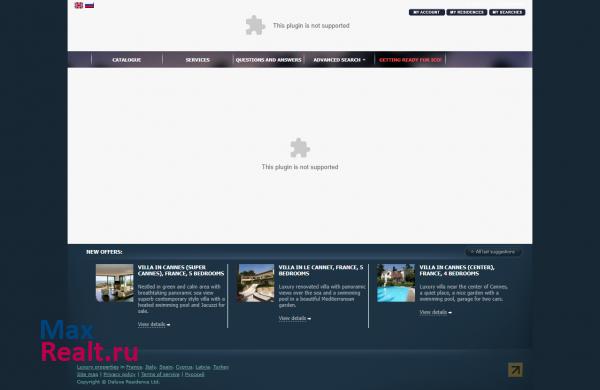Open the France footer link
This screenshot has height=390, width=600.
[134, 367]
